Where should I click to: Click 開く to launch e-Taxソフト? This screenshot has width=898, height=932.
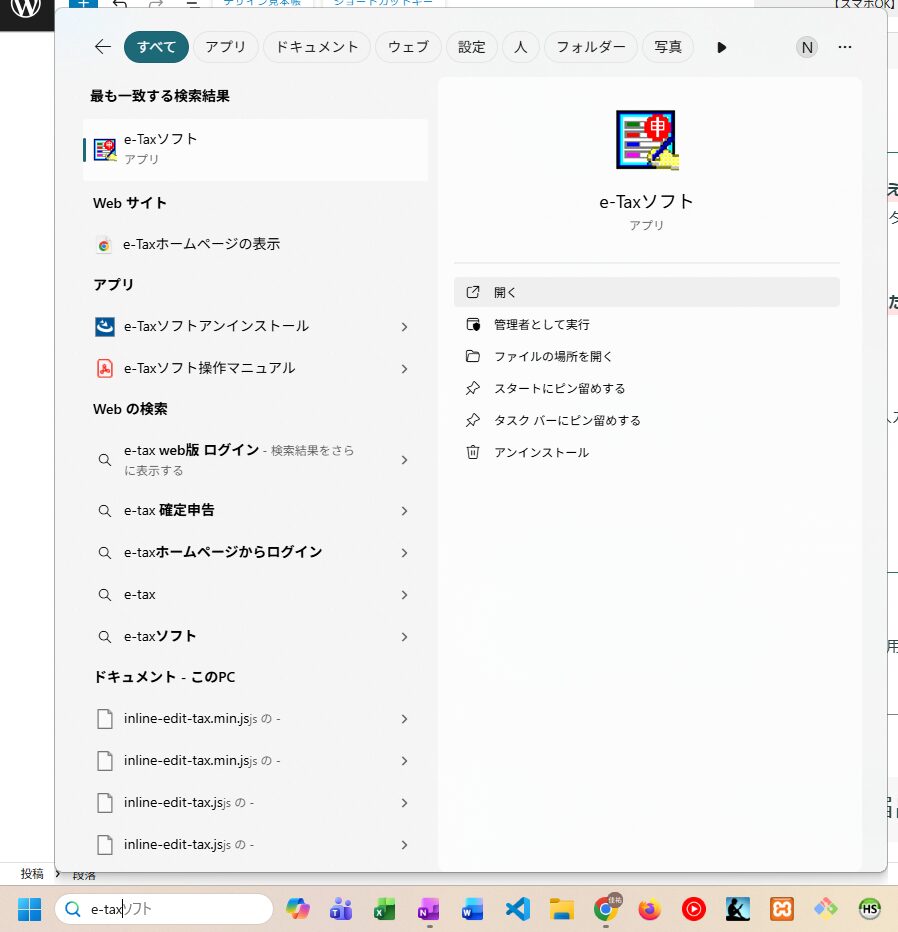click(x=646, y=292)
